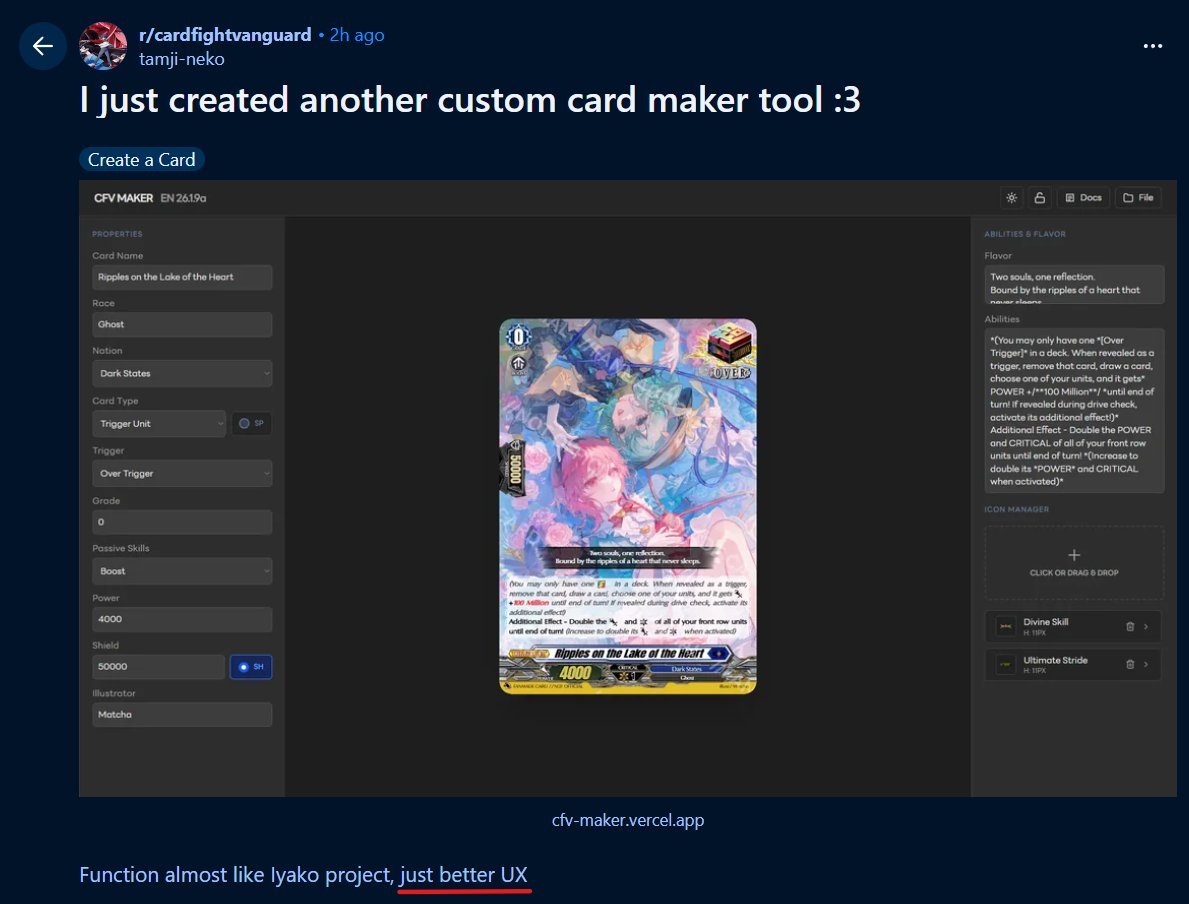This screenshot has width=1189, height=904.
Task: Click the CFV MAKER logo text
Action: pos(124,198)
